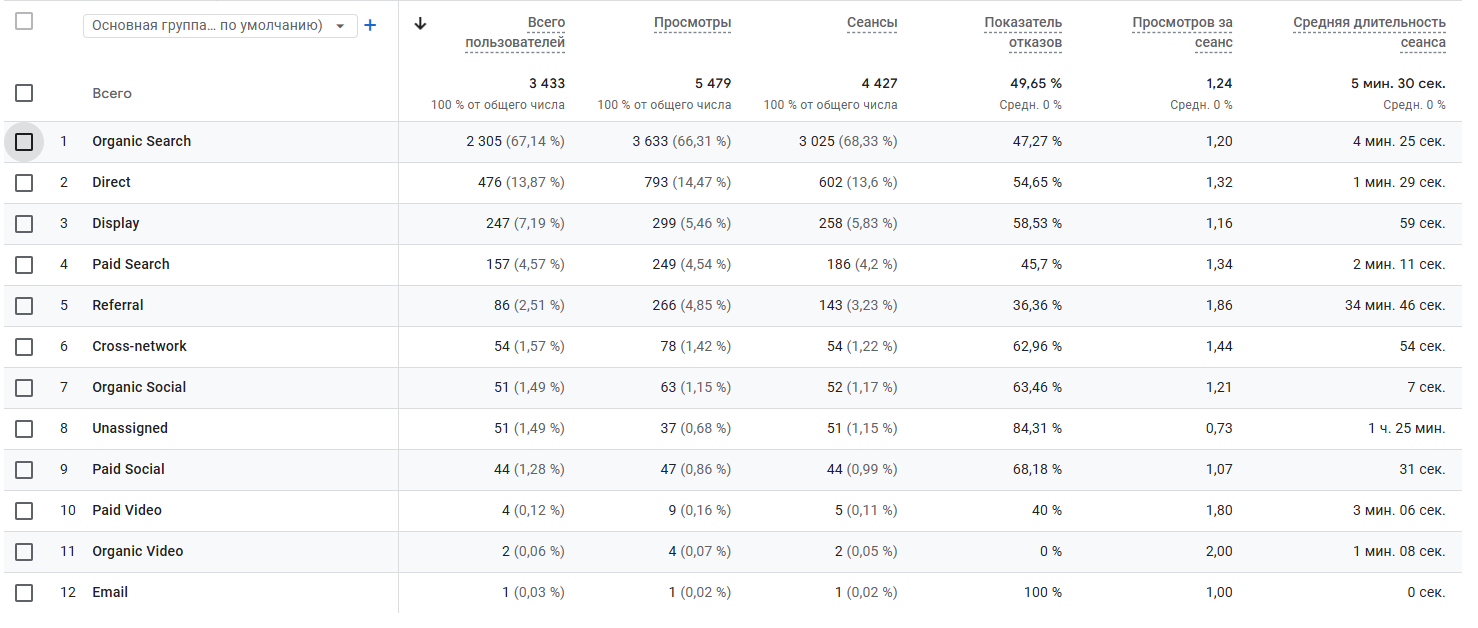Click the Organic Search channel name

pyautogui.click(x=141, y=142)
